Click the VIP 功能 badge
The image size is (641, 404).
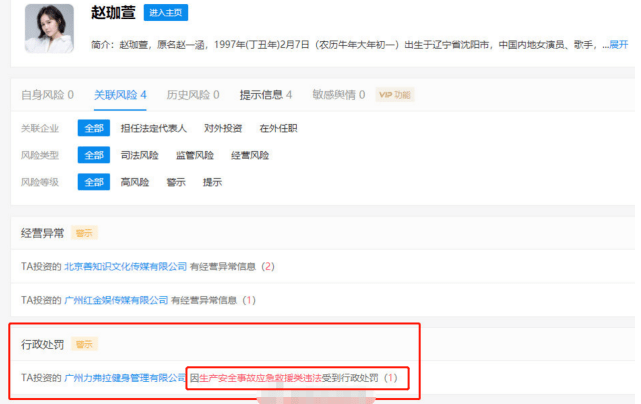(x=395, y=95)
